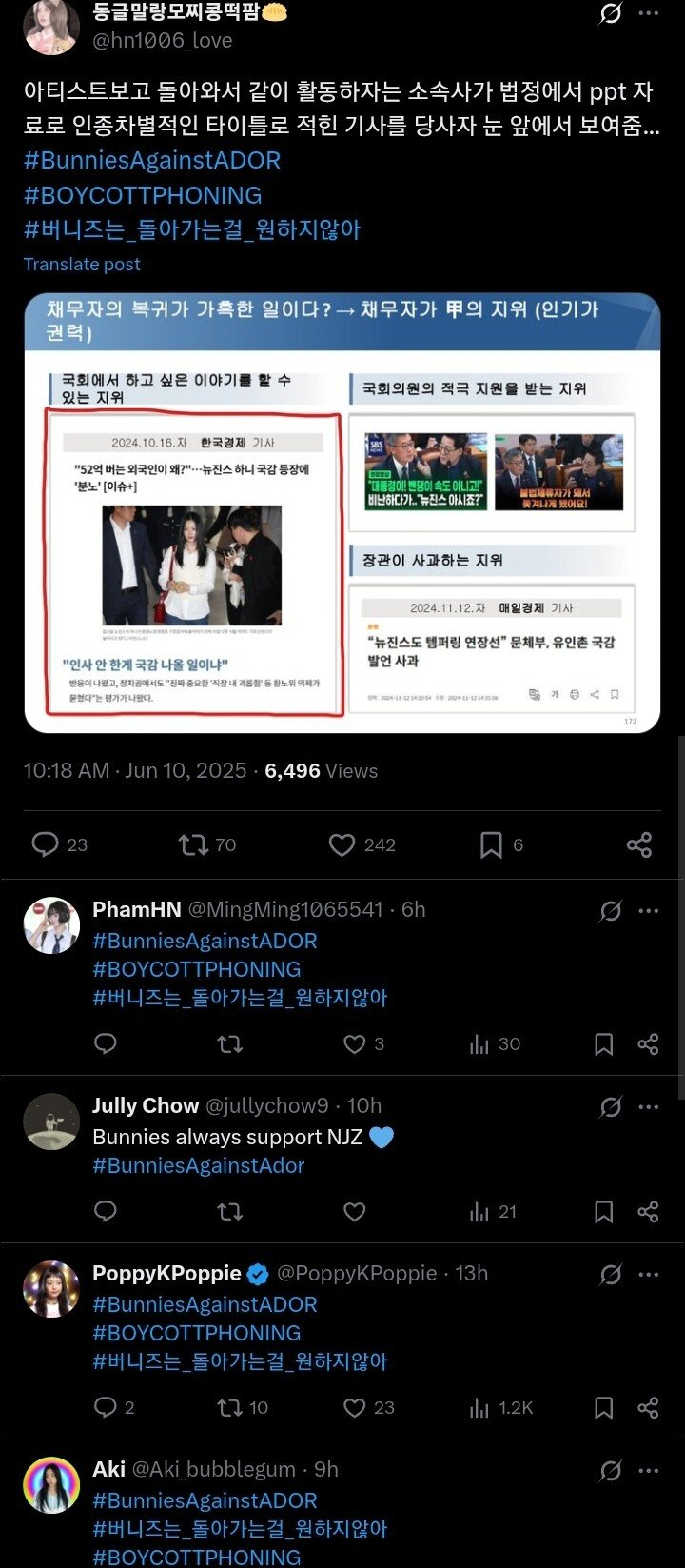Repost PoppyKPoppie's reply
Image resolution: width=685 pixels, height=1568 pixels.
[243, 1407]
